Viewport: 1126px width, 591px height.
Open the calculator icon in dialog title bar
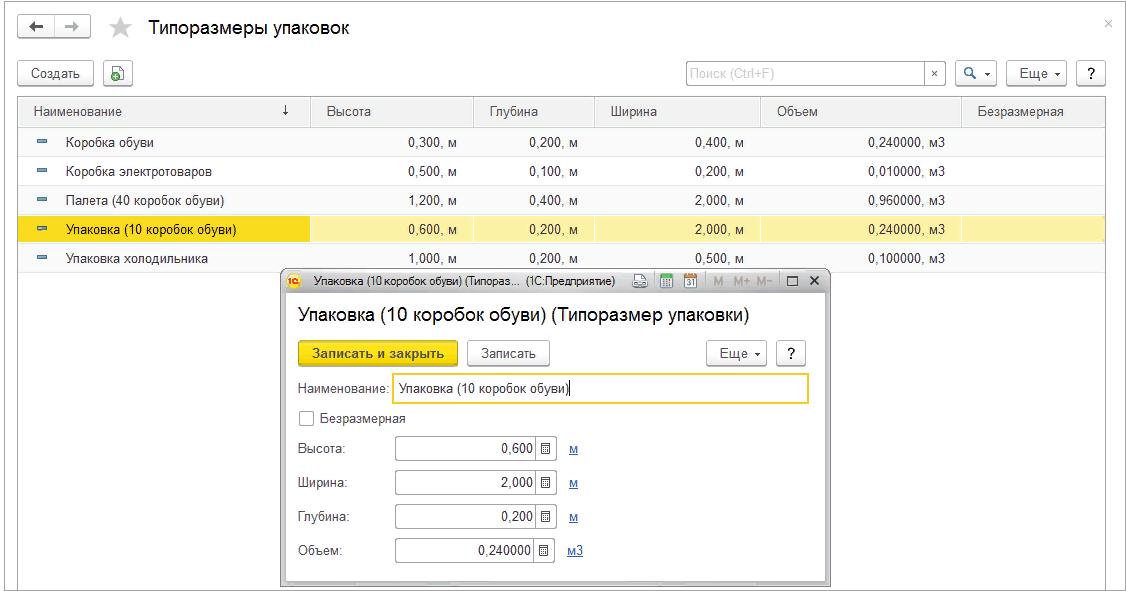click(x=666, y=281)
